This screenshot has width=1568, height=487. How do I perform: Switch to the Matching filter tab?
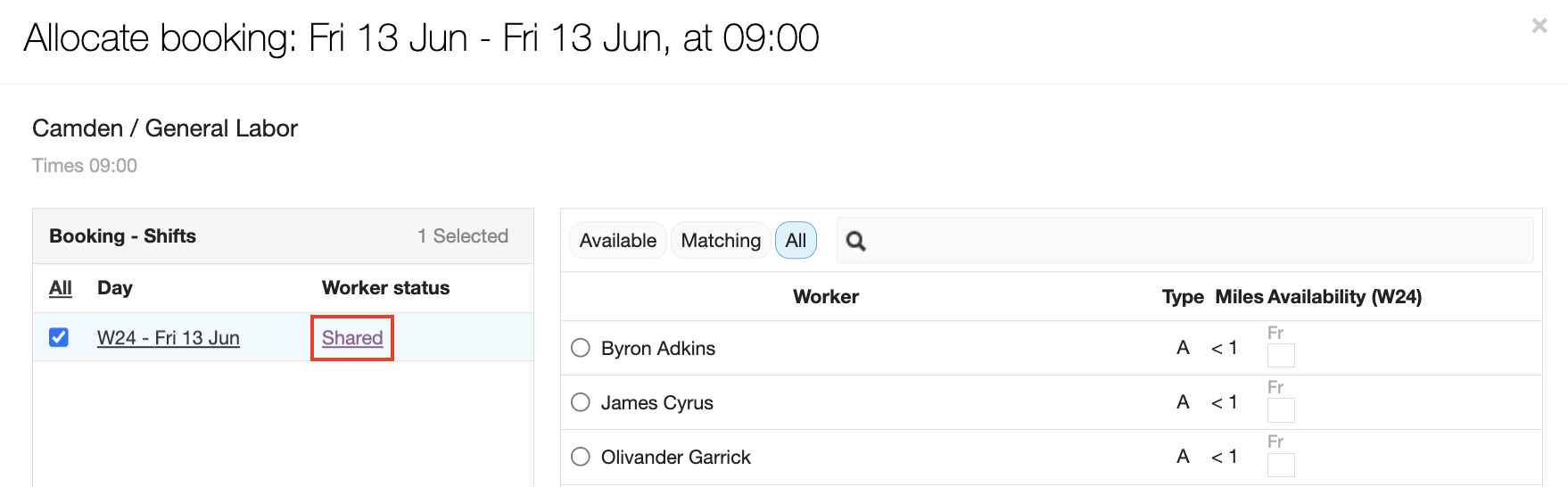tap(721, 241)
